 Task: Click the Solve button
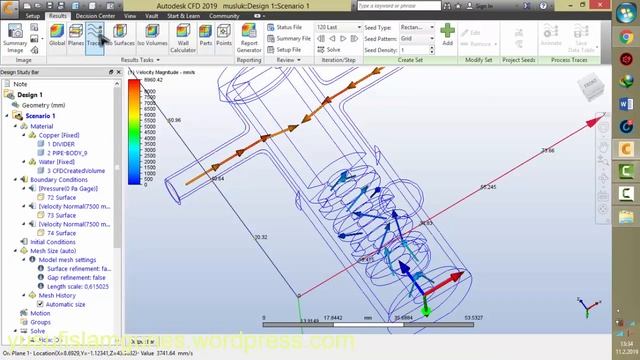tap(329, 49)
